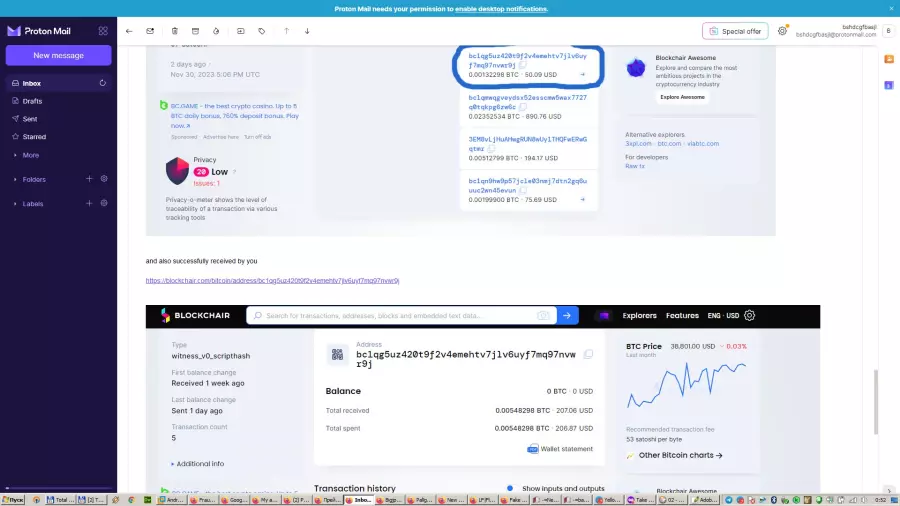Screen dimensions: 900x506
Task: Mark message as spam fire icon
Action: pos(216,31)
